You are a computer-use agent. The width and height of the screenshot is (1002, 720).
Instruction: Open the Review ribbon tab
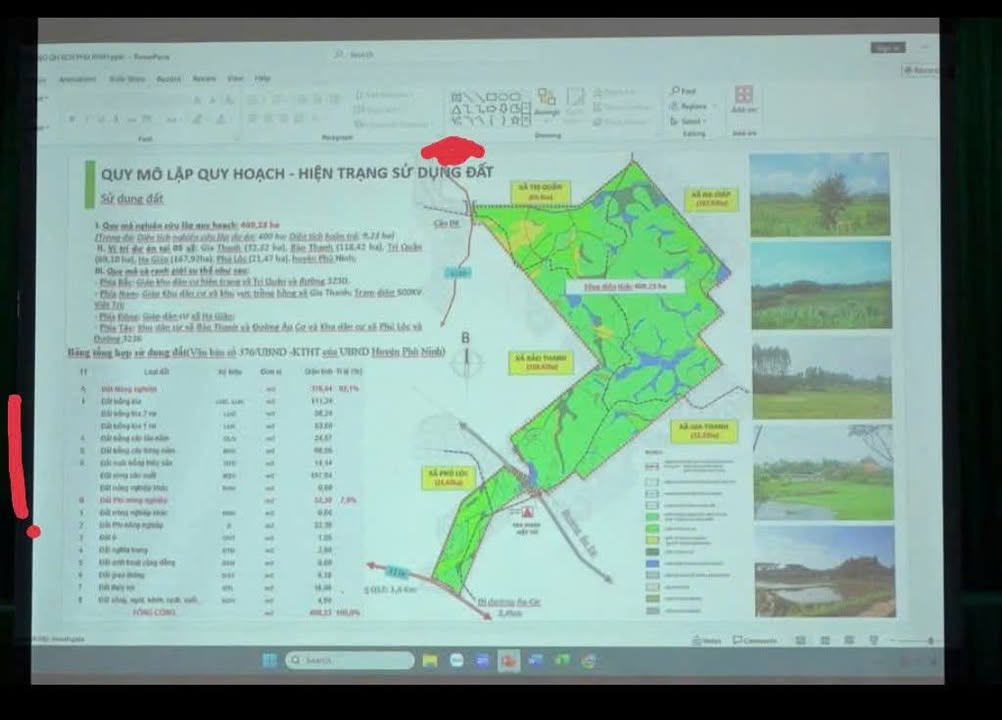point(204,78)
